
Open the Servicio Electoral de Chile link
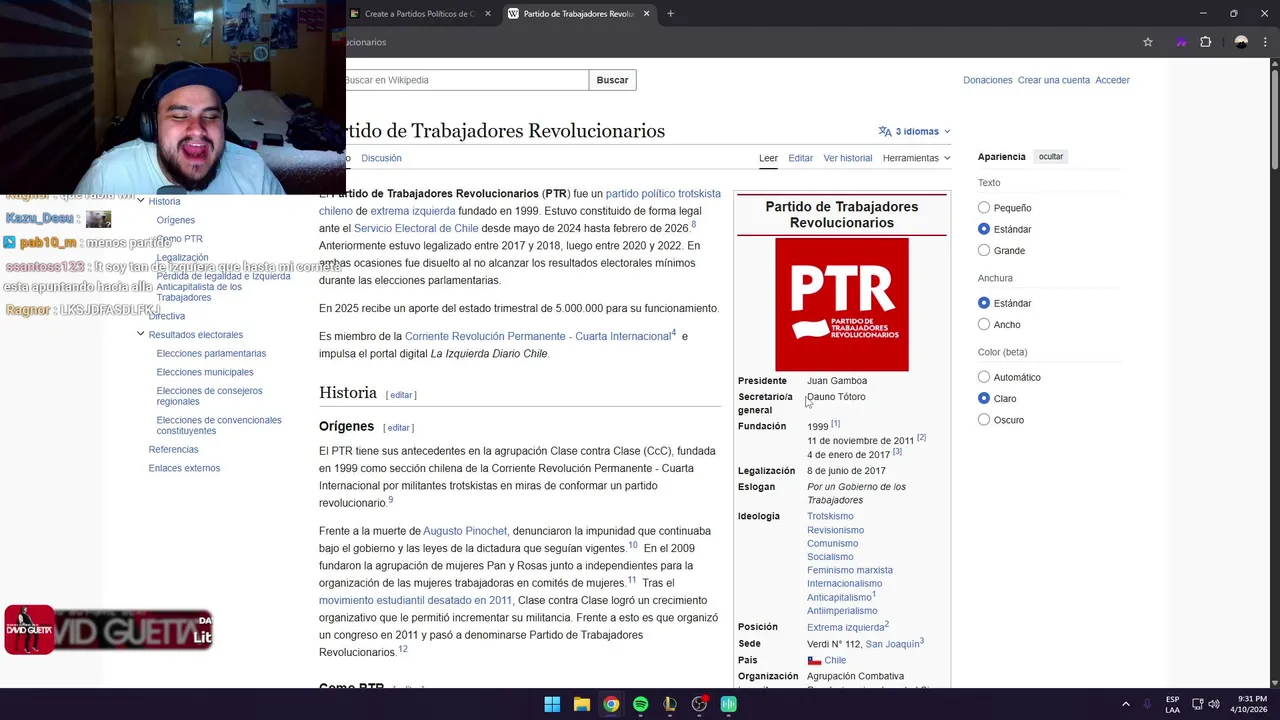coord(416,228)
